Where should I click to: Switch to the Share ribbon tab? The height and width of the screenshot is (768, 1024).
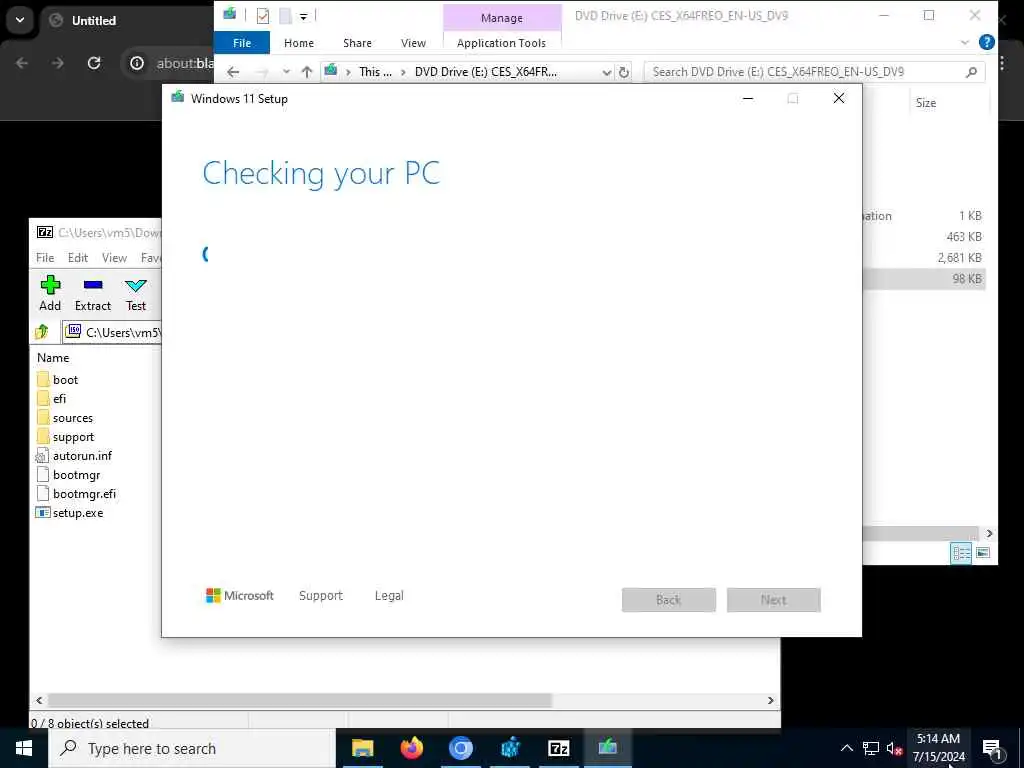click(357, 43)
